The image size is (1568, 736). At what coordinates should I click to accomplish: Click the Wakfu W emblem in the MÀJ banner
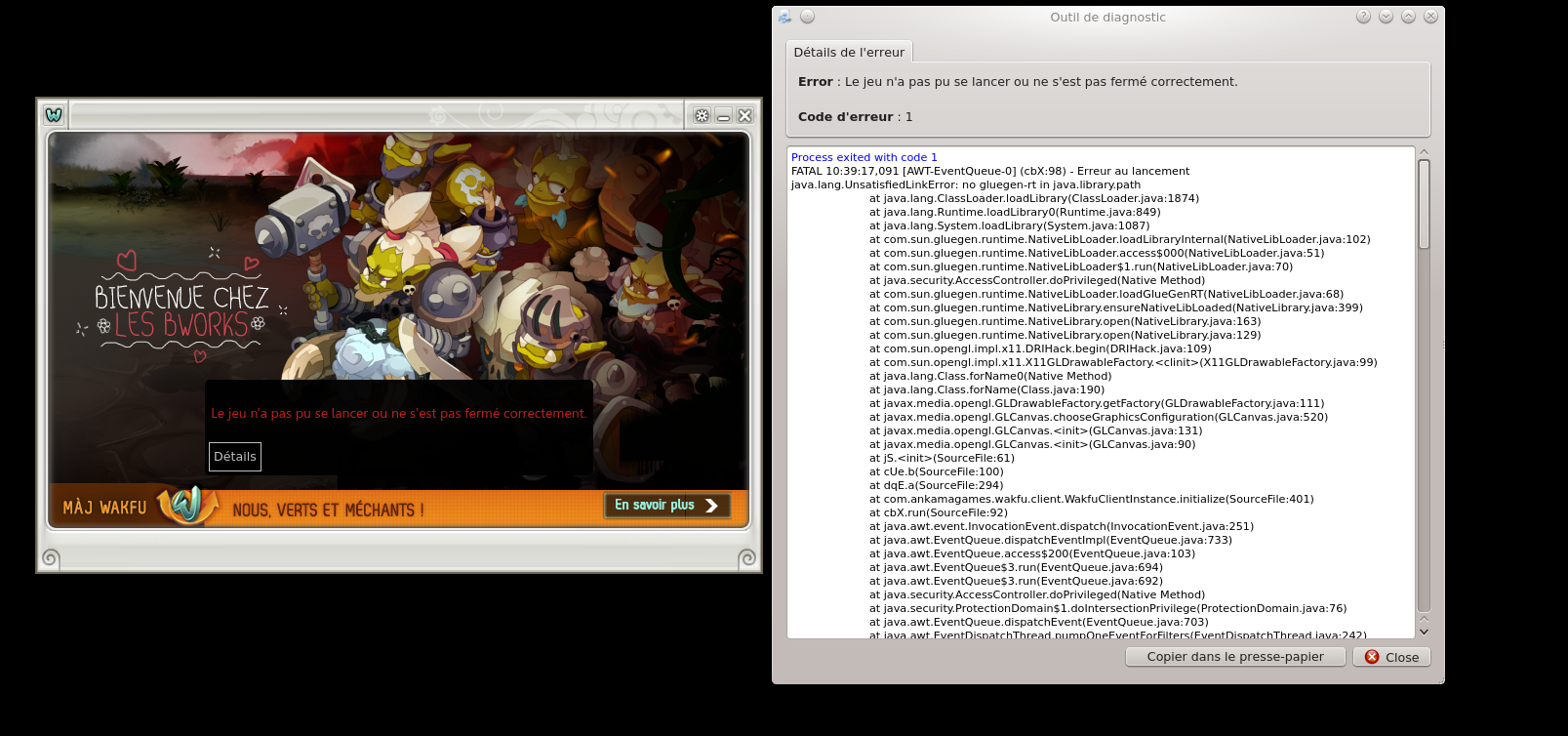tap(187, 505)
